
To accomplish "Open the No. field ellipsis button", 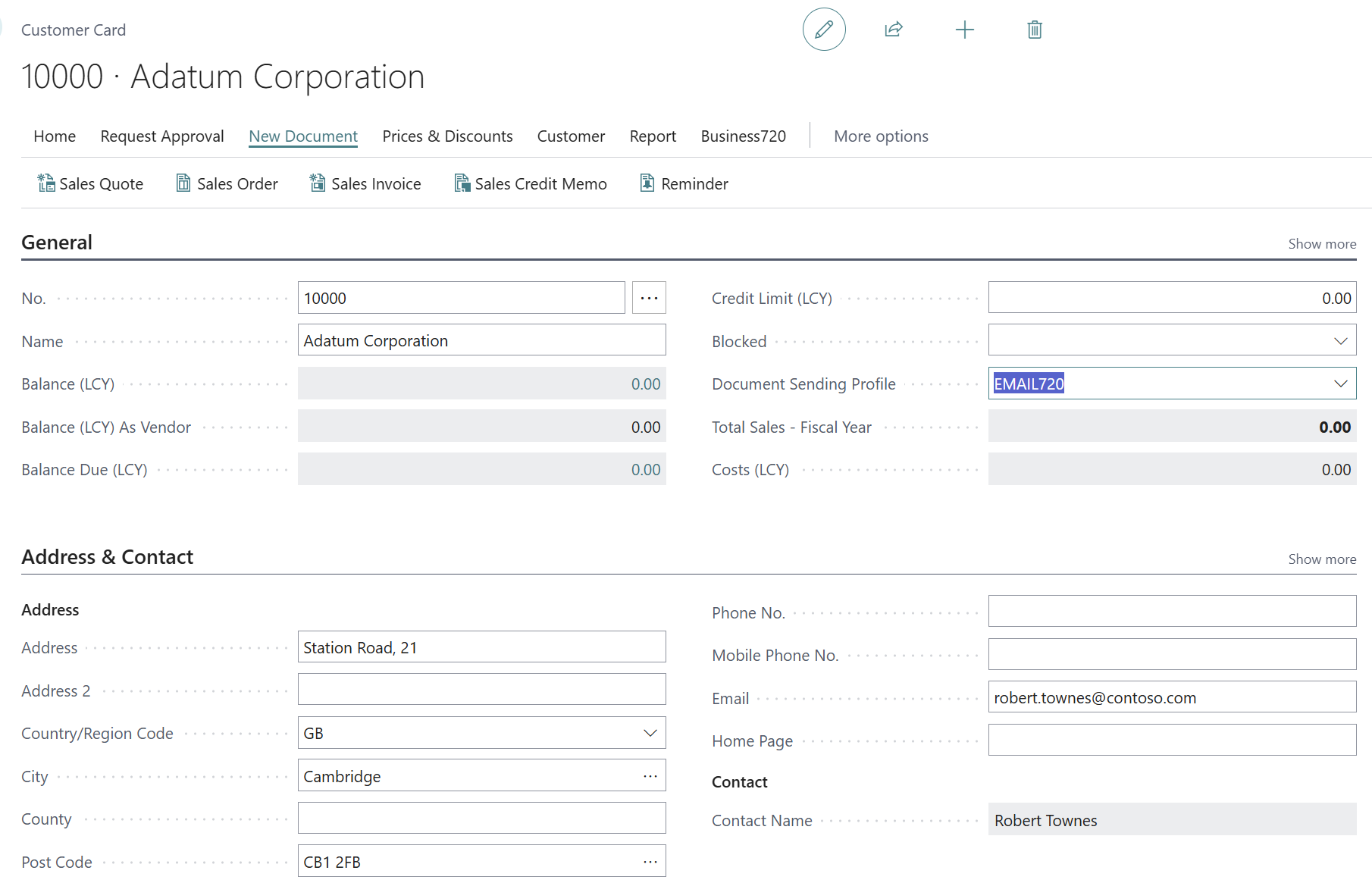I will [x=649, y=298].
